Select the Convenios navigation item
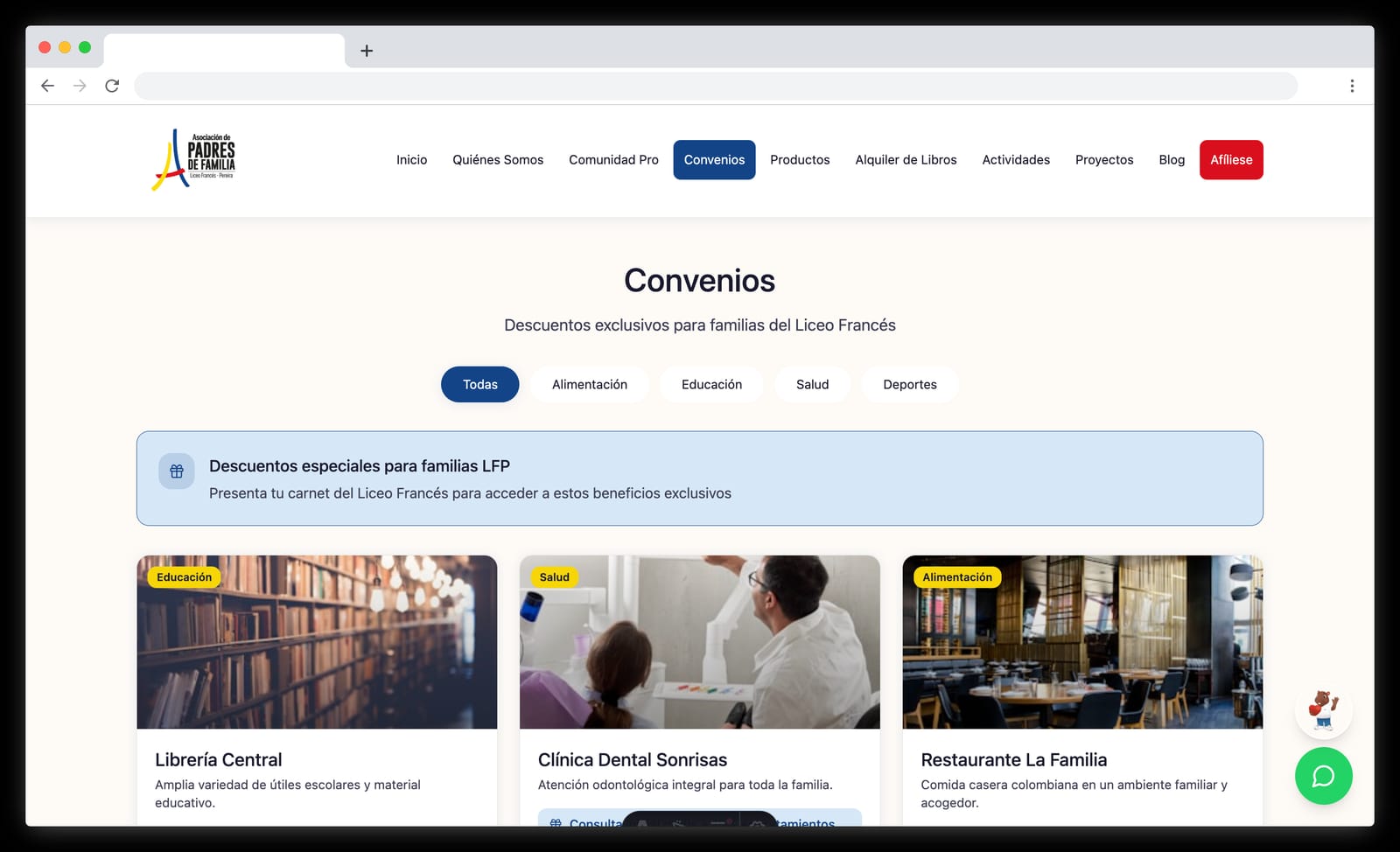The image size is (1400, 852). click(x=714, y=159)
